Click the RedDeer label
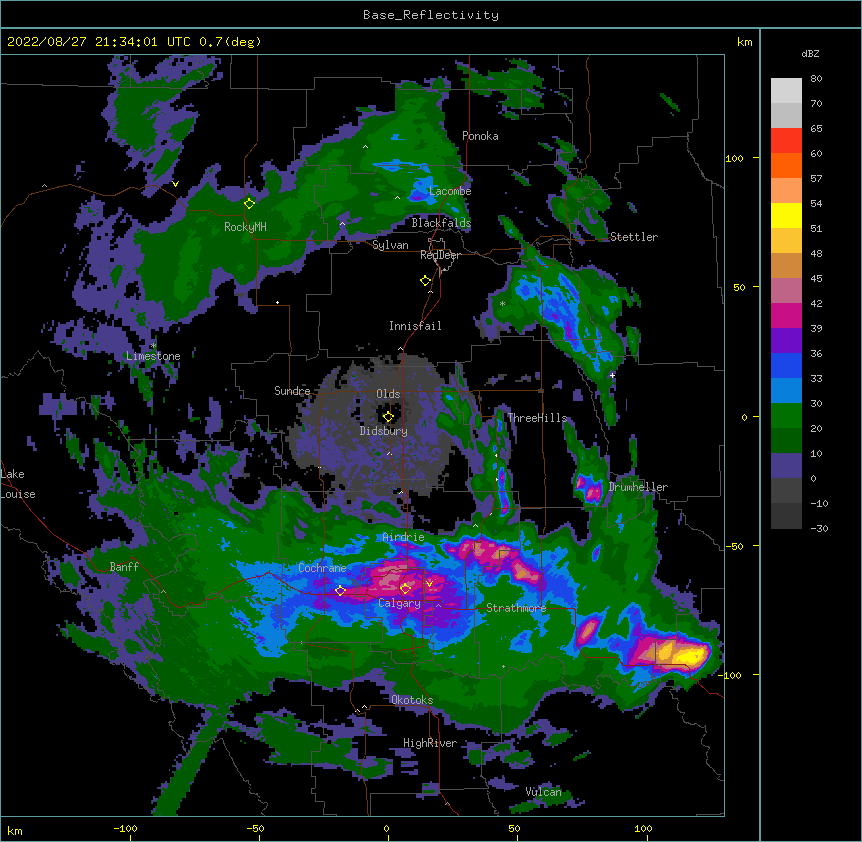Viewport: 862px width, 842px height. [440, 255]
